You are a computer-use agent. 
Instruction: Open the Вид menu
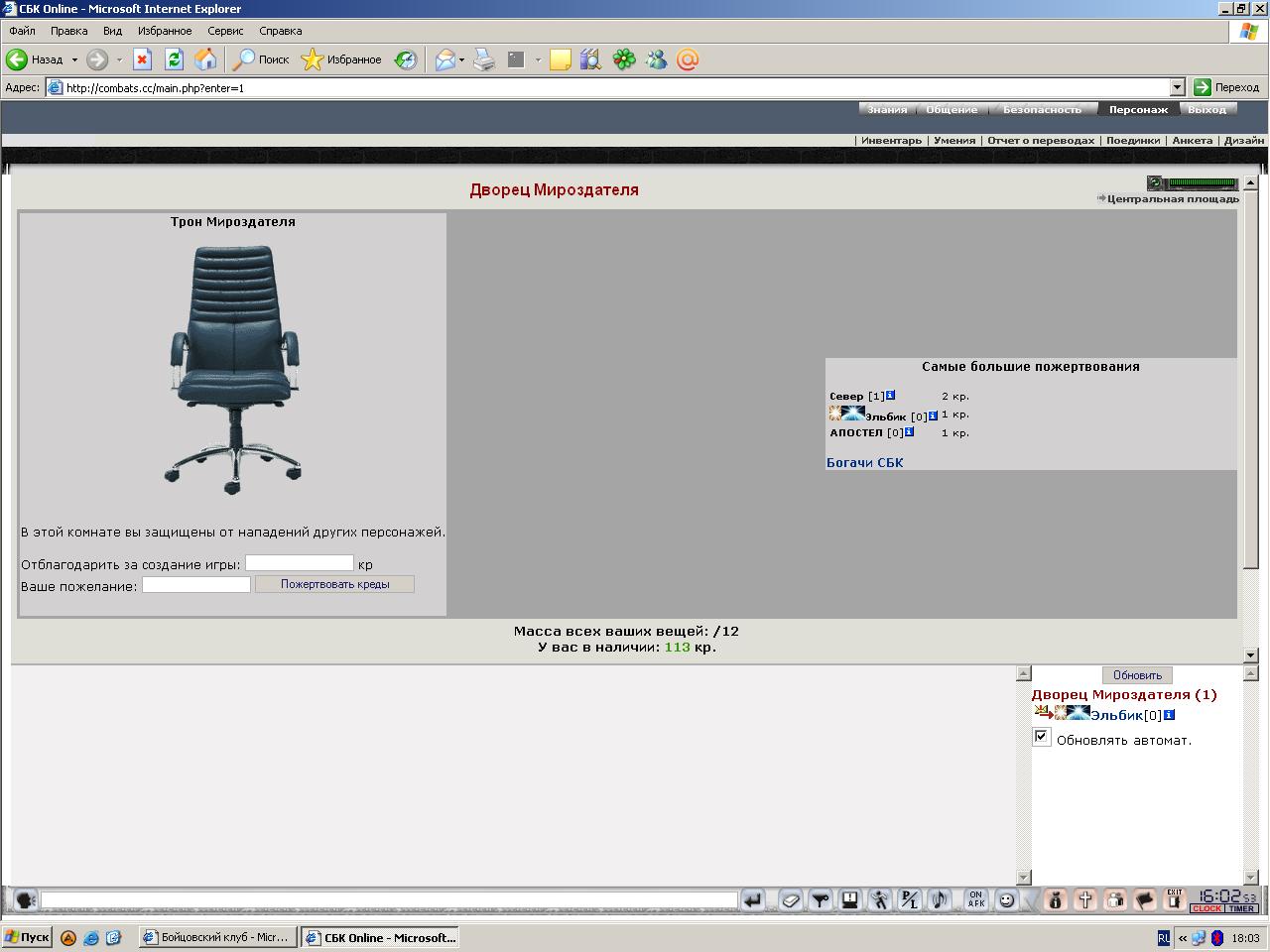pos(112,31)
